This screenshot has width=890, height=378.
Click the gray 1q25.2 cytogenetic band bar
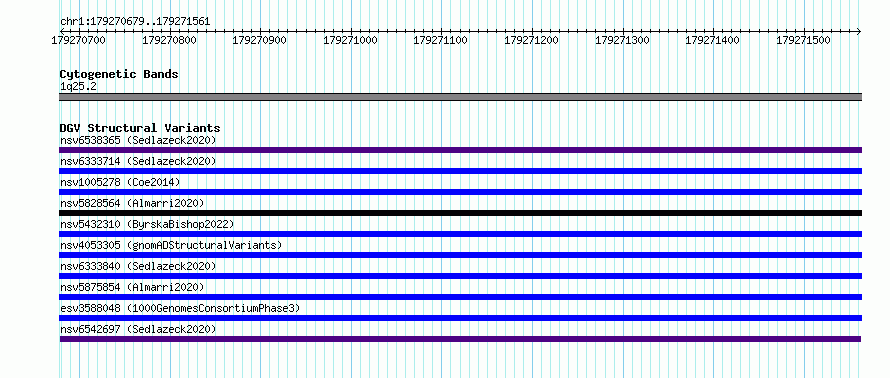460,97
